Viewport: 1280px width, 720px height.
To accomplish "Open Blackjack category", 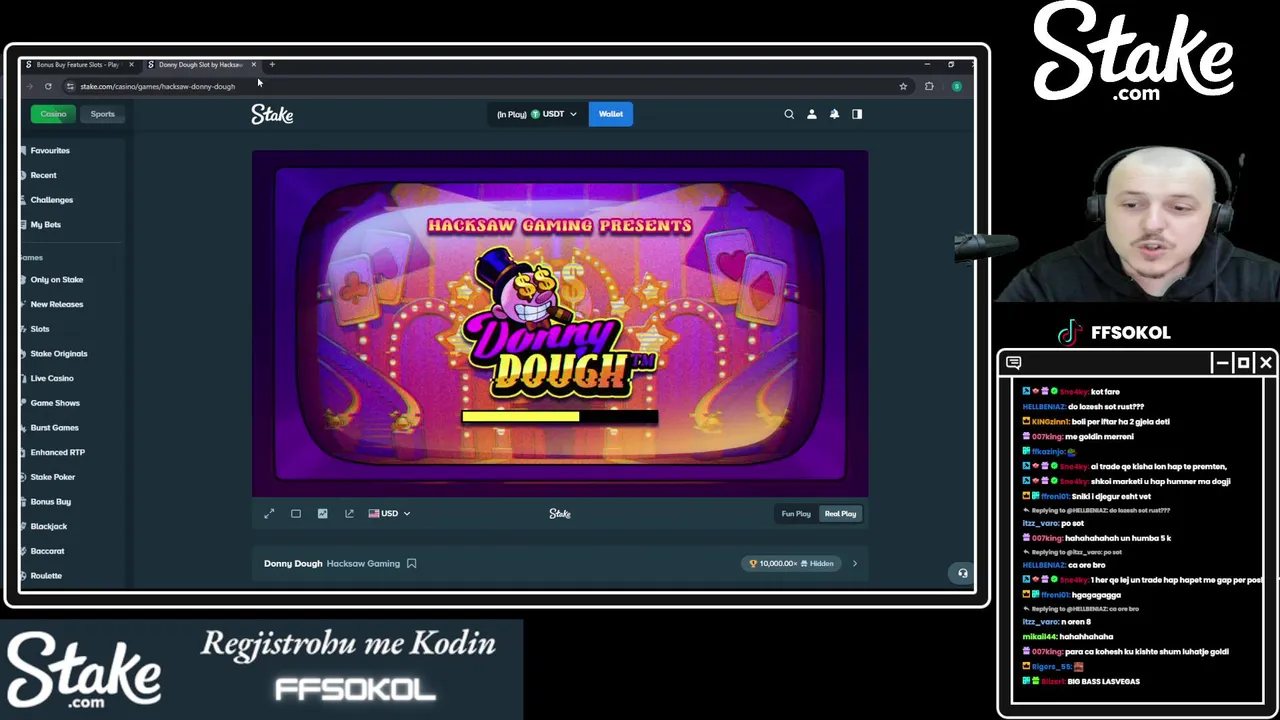I will [48, 526].
